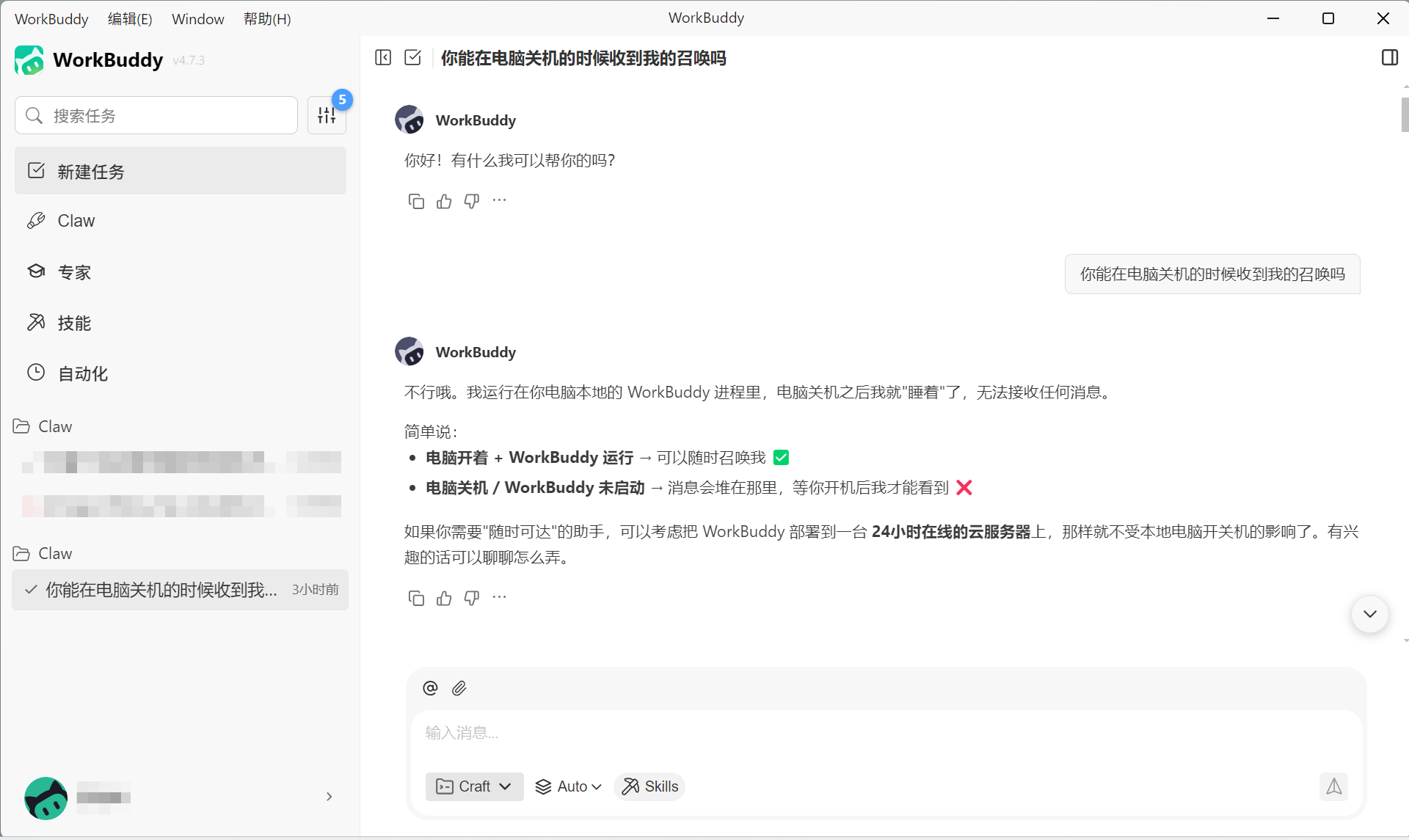Open the Auto model dropdown
This screenshot has height=840, width=1409.
[569, 786]
